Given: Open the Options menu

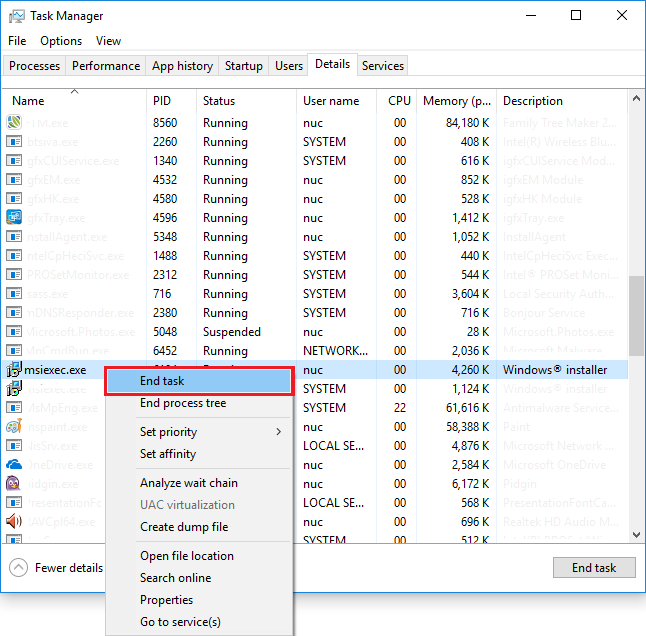Looking at the screenshot, I should (61, 41).
